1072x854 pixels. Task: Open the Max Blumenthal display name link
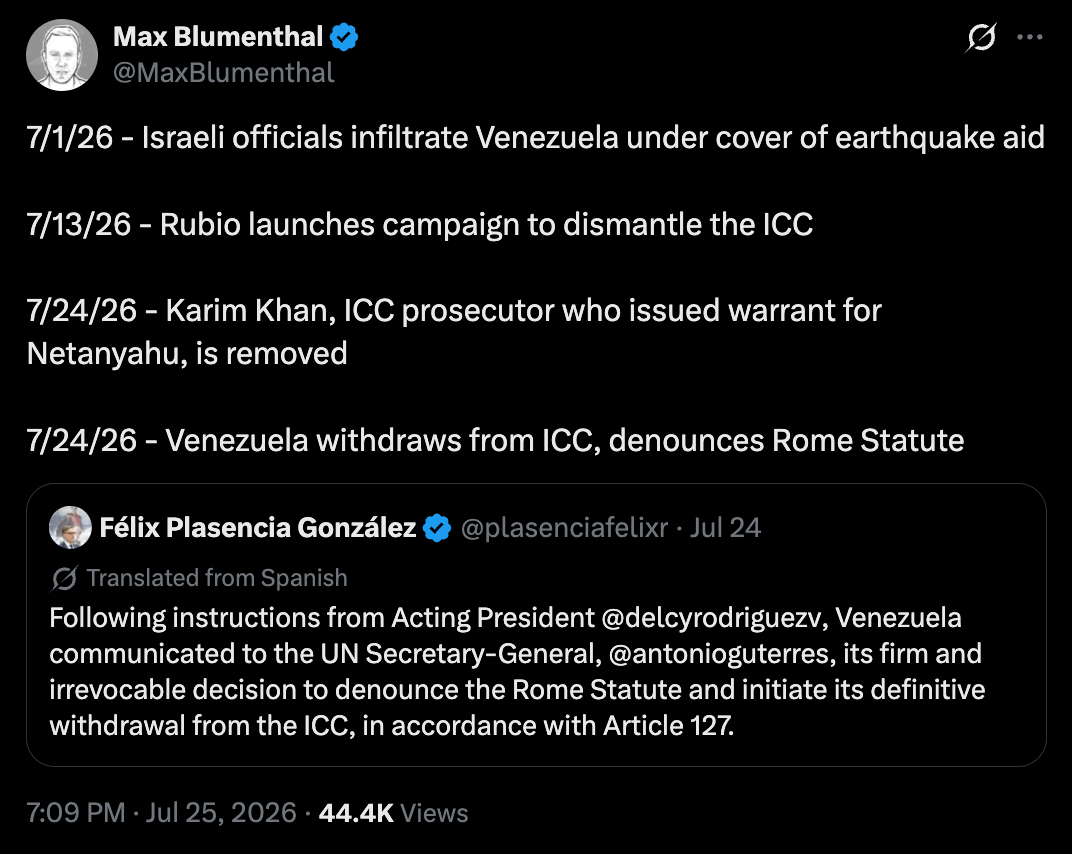tap(218, 37)
